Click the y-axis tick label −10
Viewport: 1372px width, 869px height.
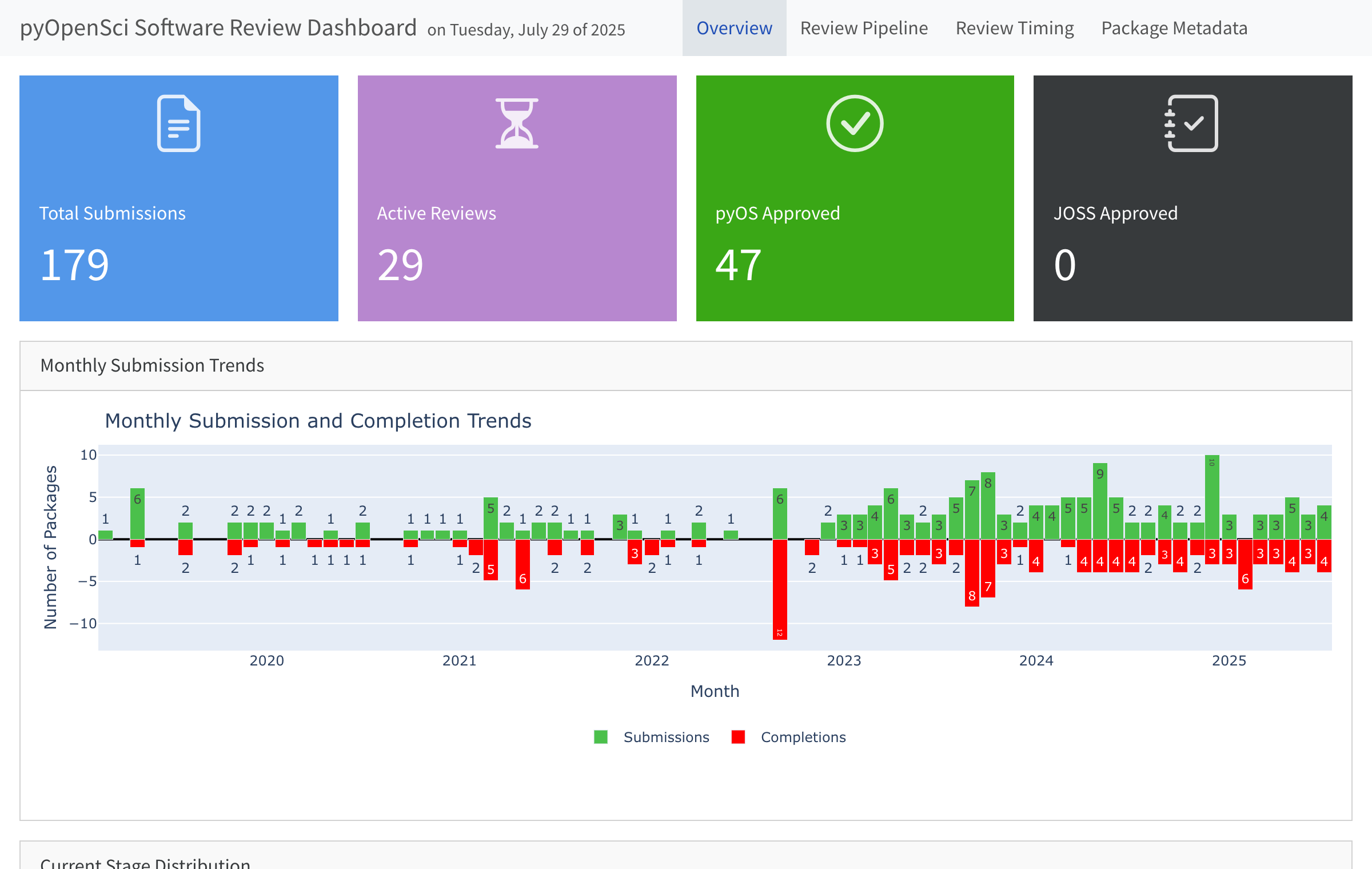(x=83, y=623)
